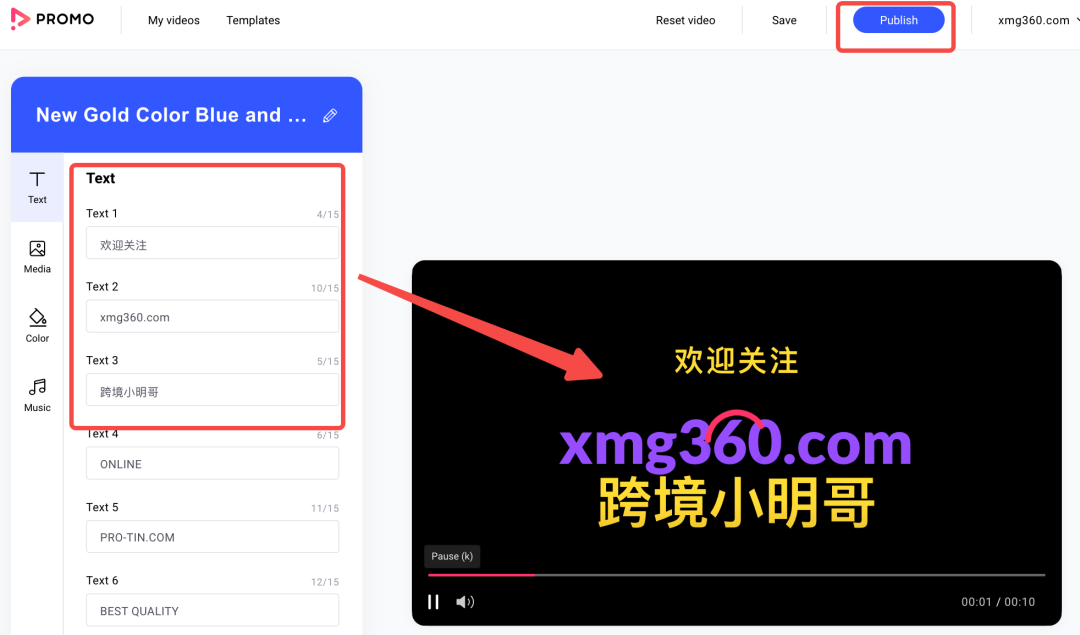Screen dimensions: 1080x635
Task: Click the Text 2 field containing xmg360.com
Action: click(x=212, y=316)
